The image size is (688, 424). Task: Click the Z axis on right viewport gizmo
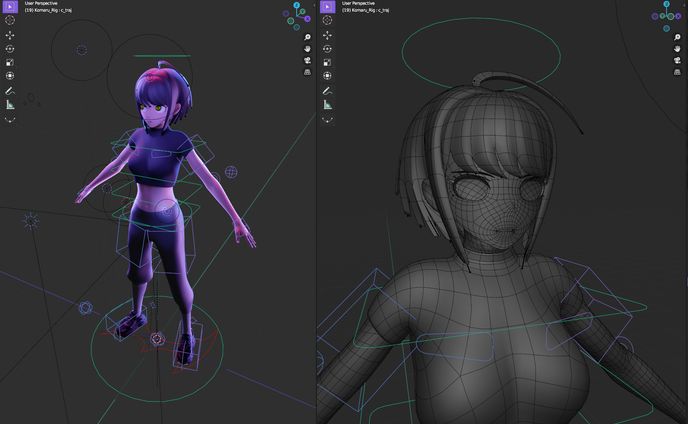point(668,5)
